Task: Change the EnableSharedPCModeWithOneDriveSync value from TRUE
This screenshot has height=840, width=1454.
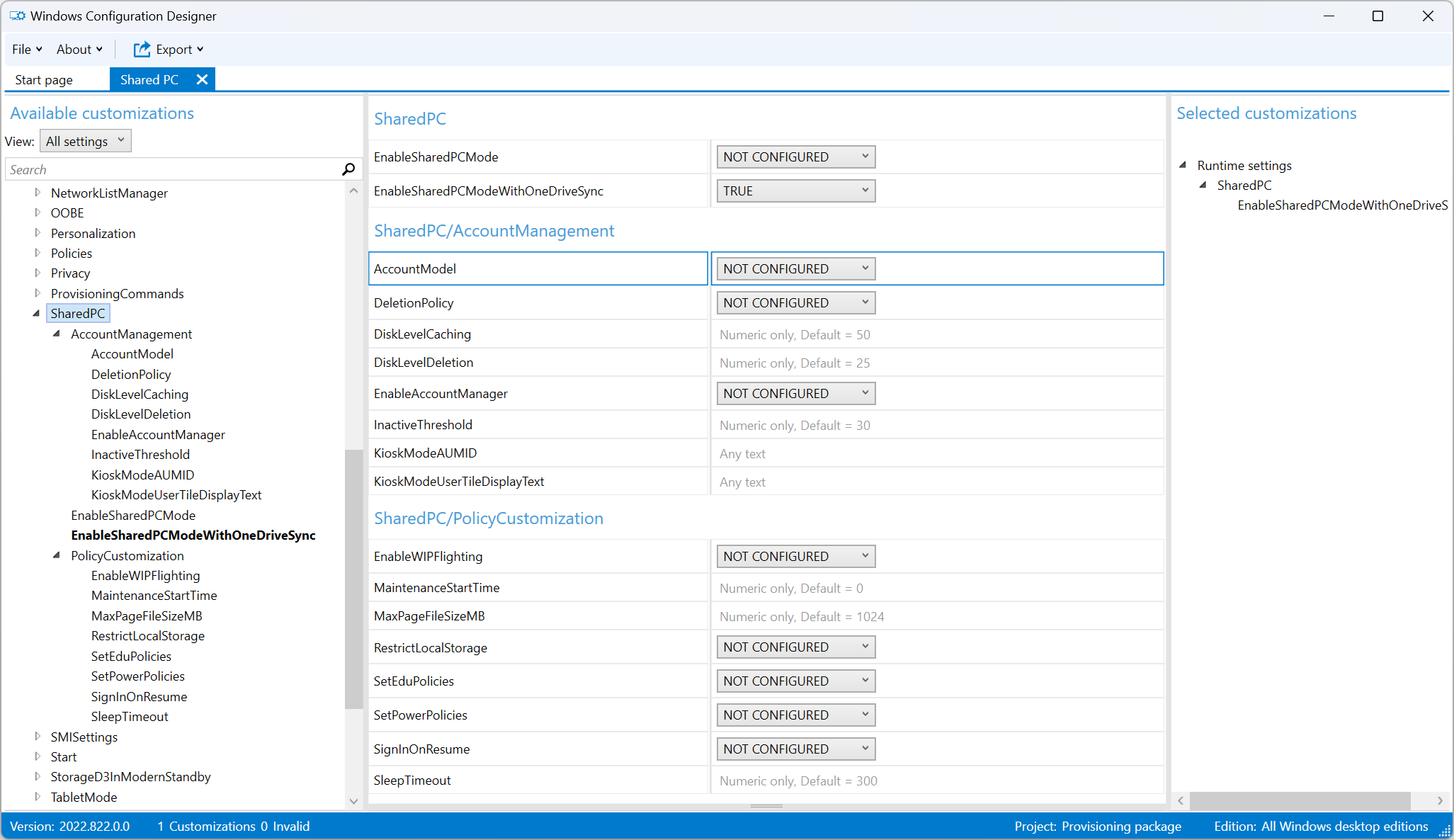Action: [x=795, y=191]
